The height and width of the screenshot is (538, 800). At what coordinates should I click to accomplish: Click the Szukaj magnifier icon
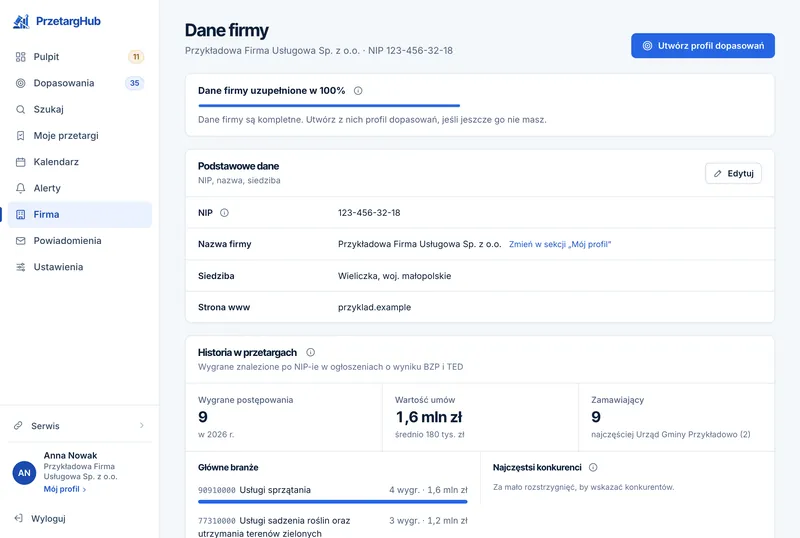click(x=20, y=109)
